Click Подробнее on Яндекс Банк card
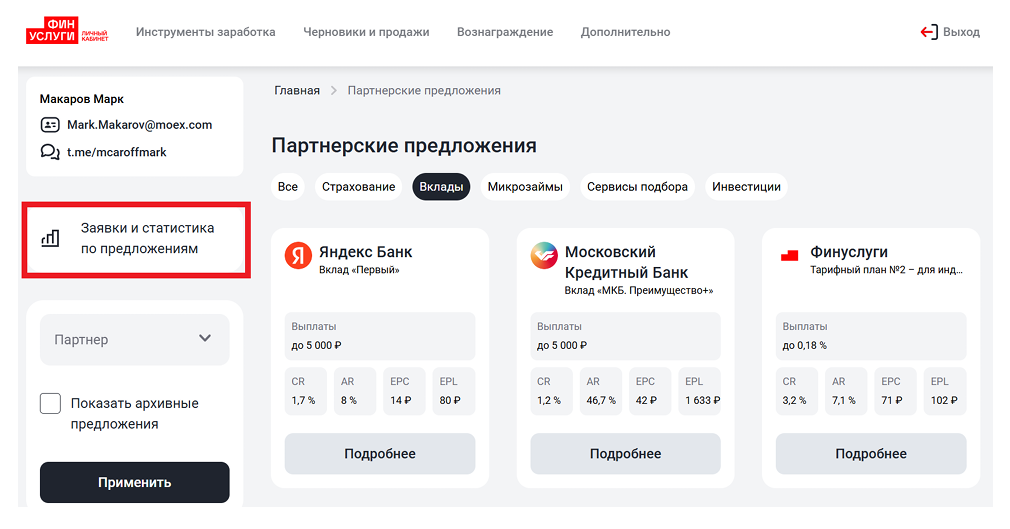Image resolution: width=1010 pixels, height=529 pixels. point(379,454)
